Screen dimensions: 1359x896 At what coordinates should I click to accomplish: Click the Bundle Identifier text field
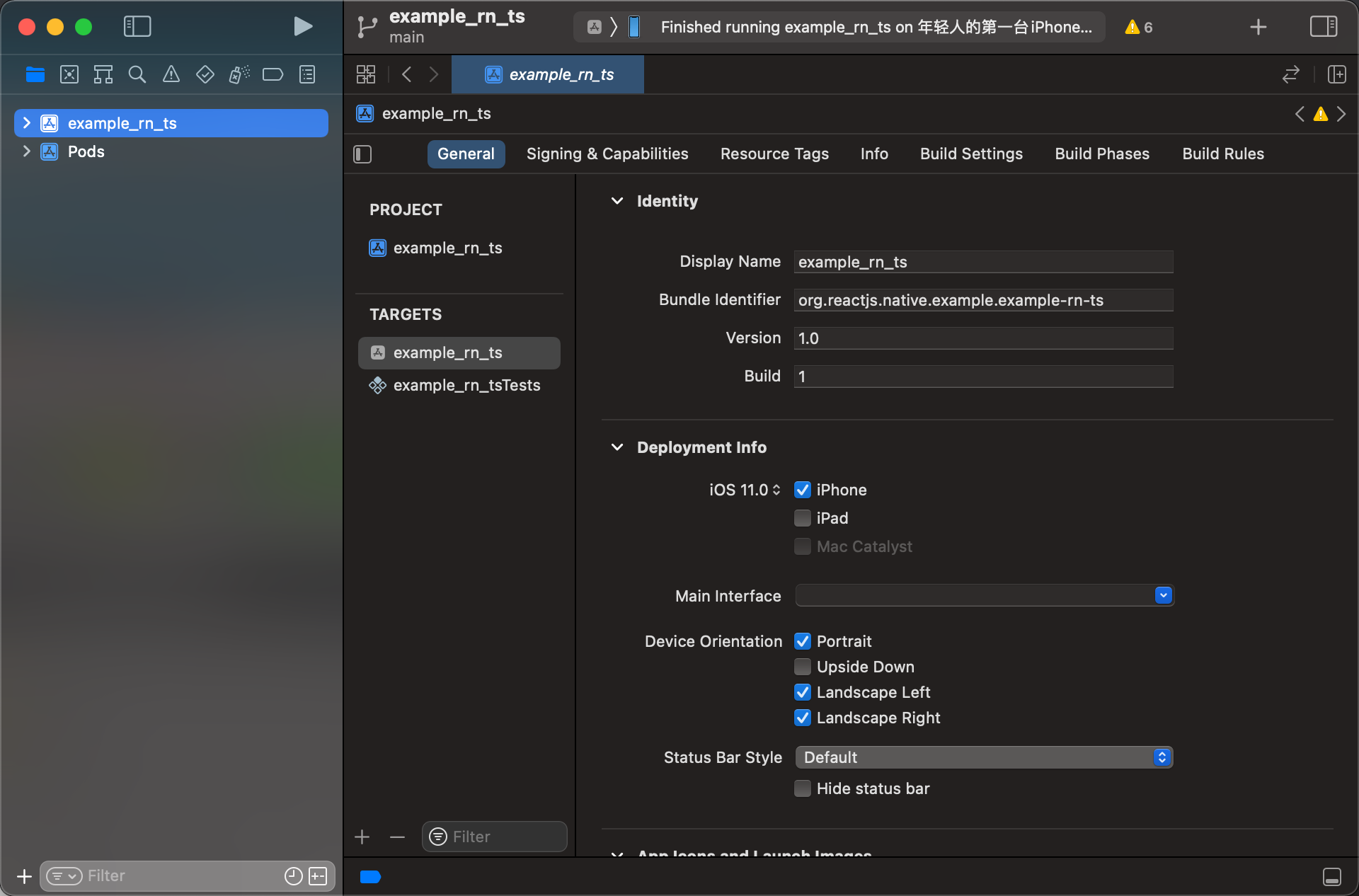click(983, 300)
